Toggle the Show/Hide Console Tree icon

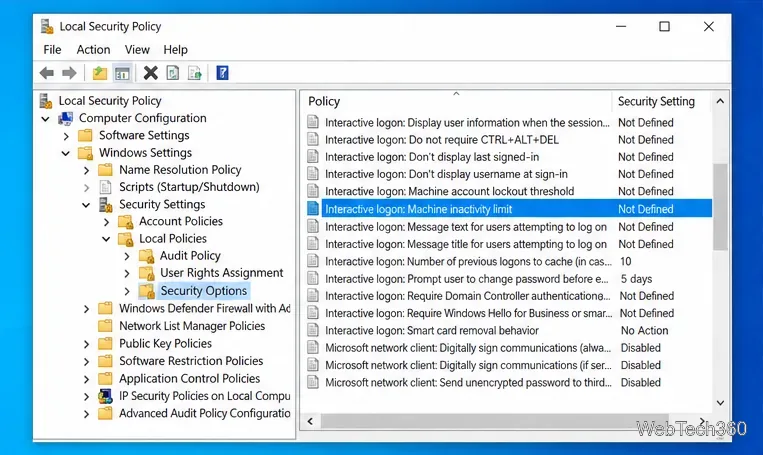[x=122, y=73]
